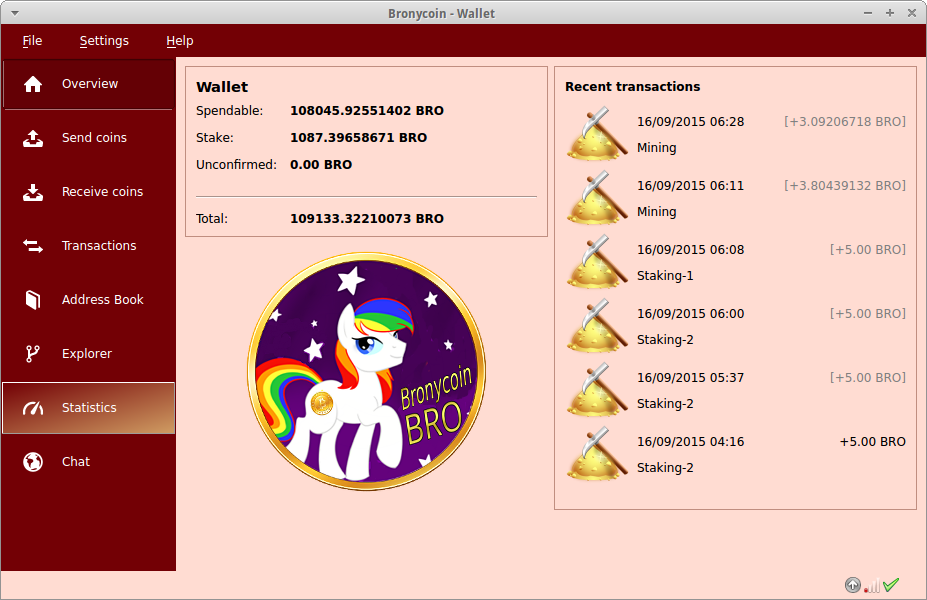Open the Help menu
This screenshot has height=600, width=927.
coord(180,41)
